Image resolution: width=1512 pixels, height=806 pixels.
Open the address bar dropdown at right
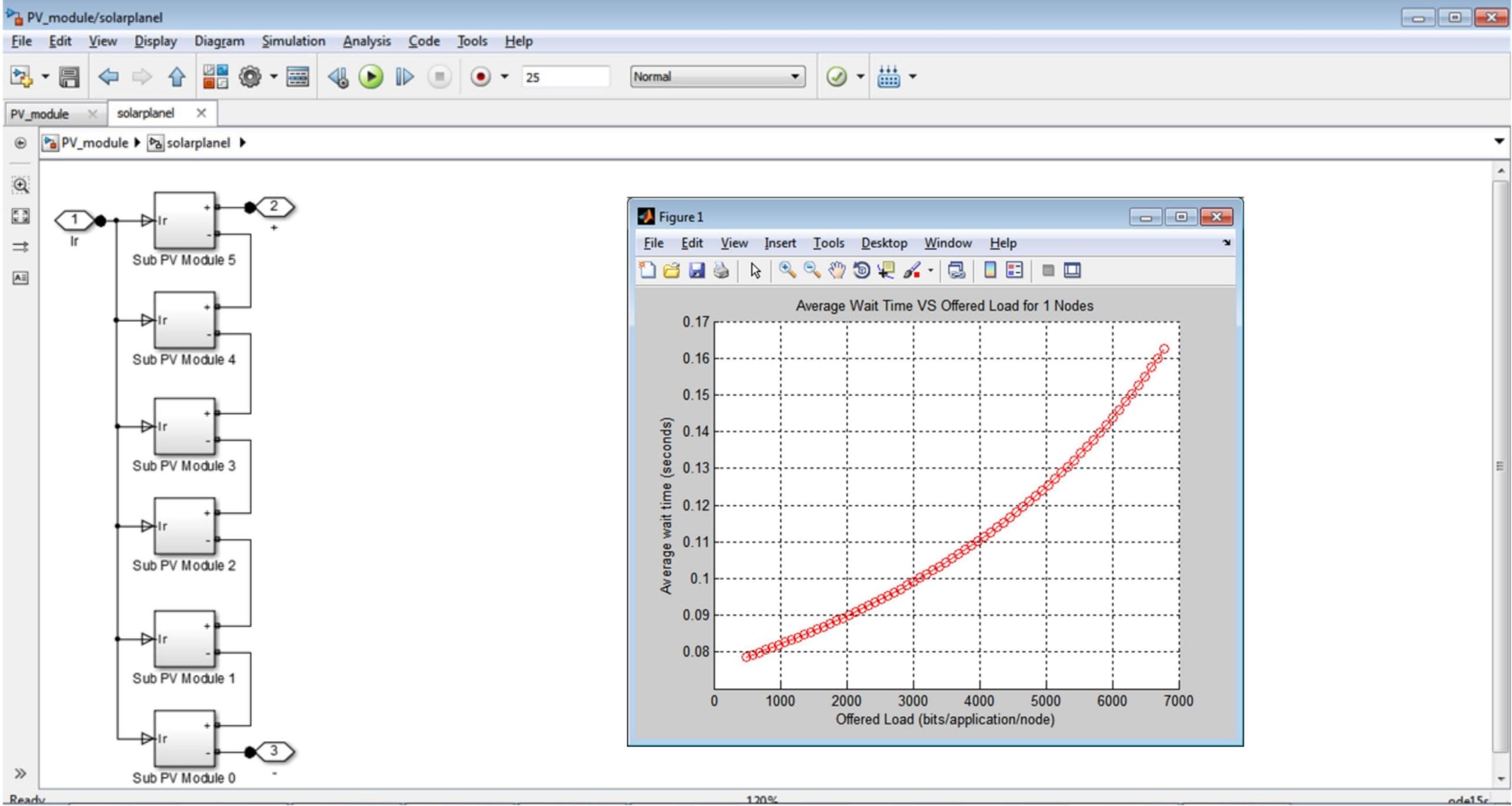tap(1499, 142)
